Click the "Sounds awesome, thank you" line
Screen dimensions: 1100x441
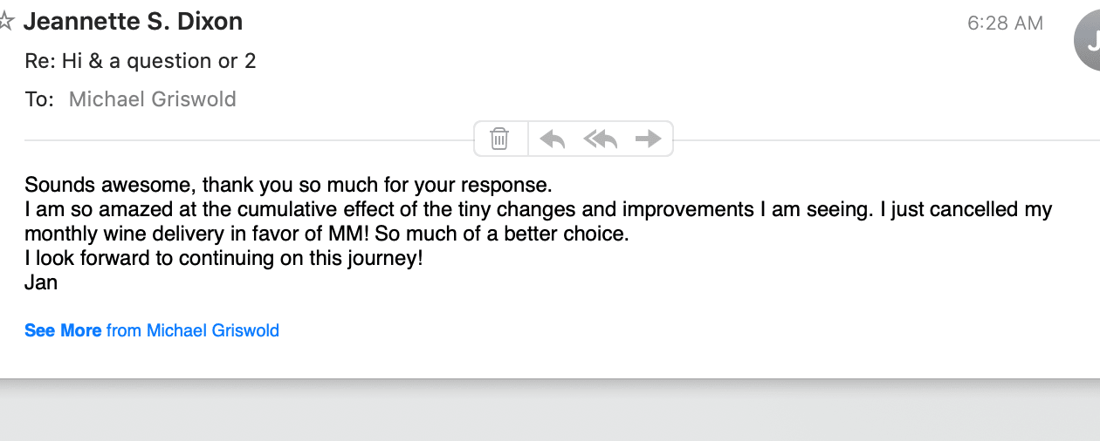coord(288,186)
